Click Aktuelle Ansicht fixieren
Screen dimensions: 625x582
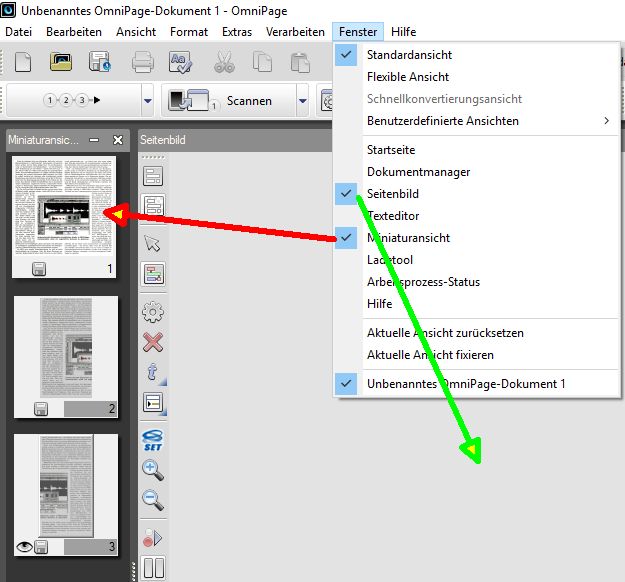point(477,355)
